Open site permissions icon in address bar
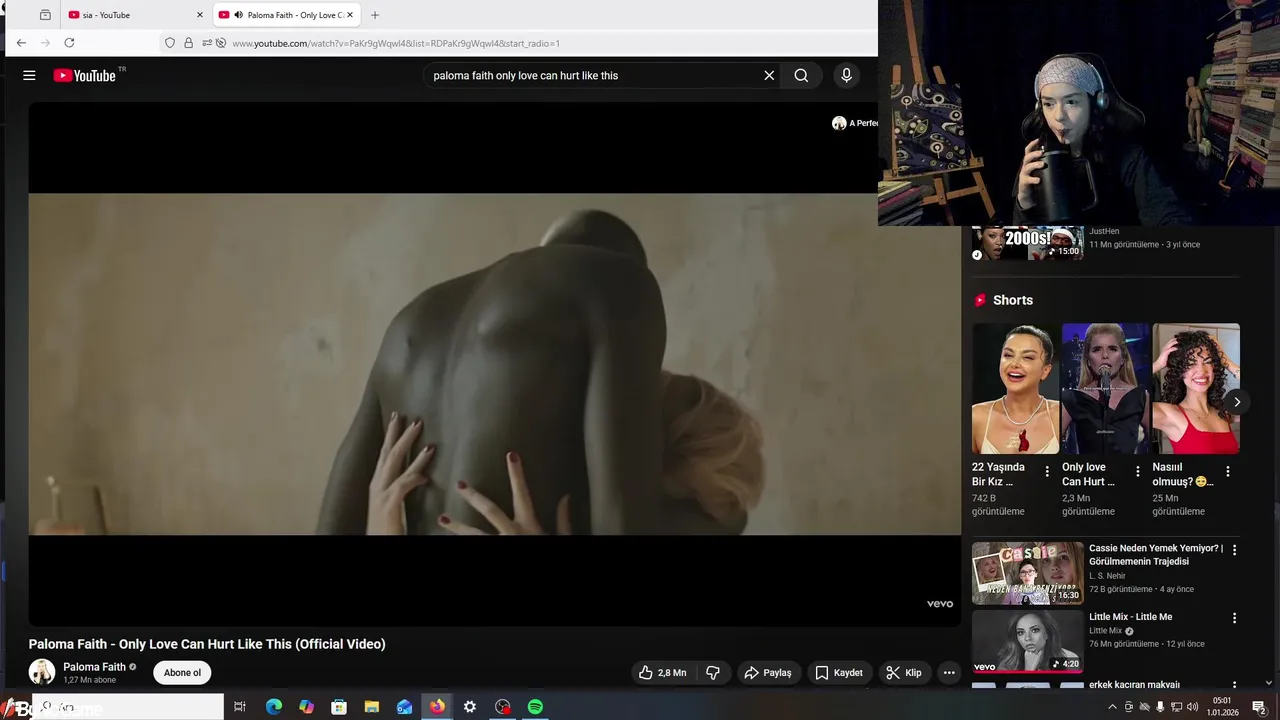Image resolution: width=1280 pixels, height=720 pixels. (207, 43)
